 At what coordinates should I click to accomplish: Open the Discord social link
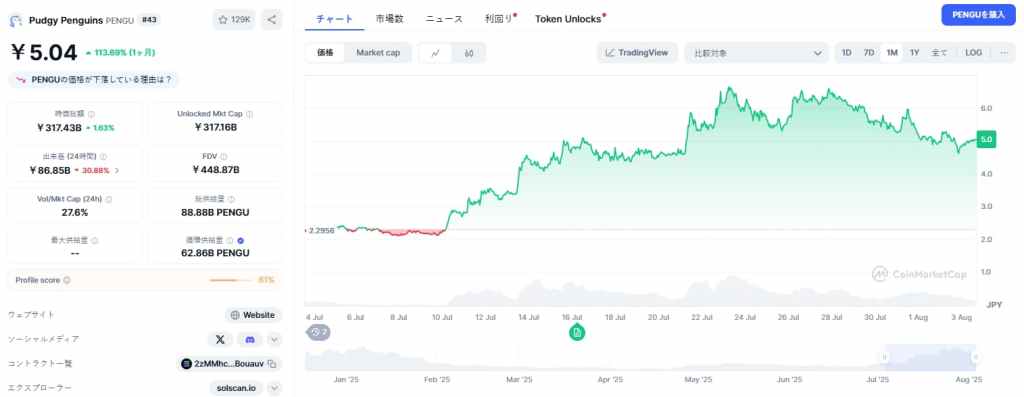249,340
